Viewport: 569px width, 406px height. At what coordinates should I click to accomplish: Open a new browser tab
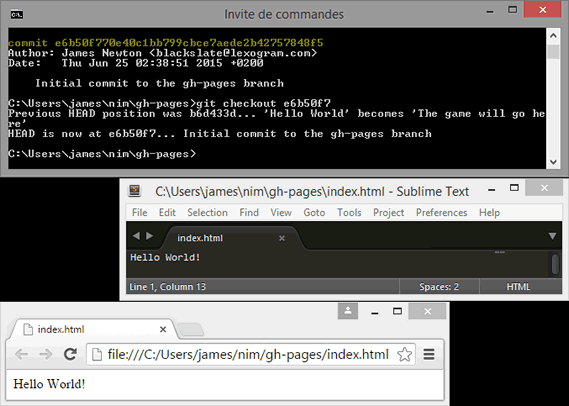(x=191, y=329)
